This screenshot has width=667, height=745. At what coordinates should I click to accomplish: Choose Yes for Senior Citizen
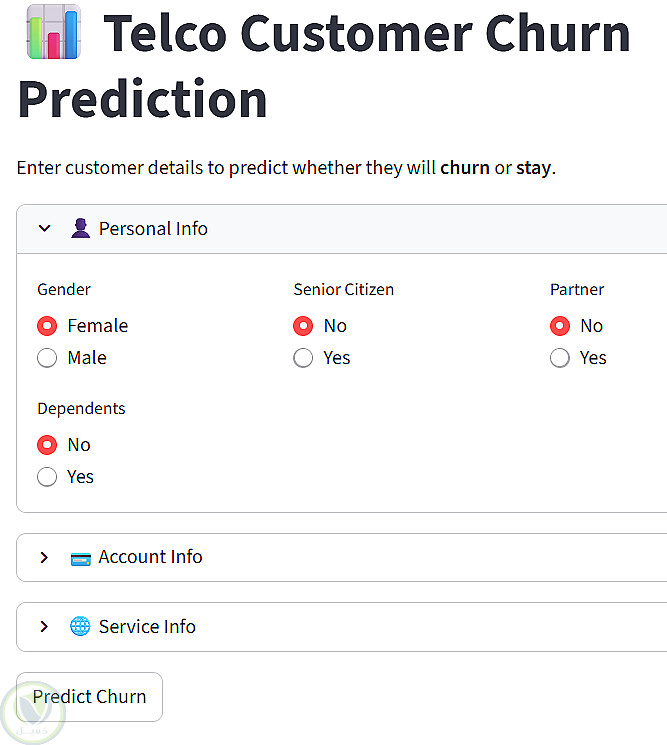303,358
